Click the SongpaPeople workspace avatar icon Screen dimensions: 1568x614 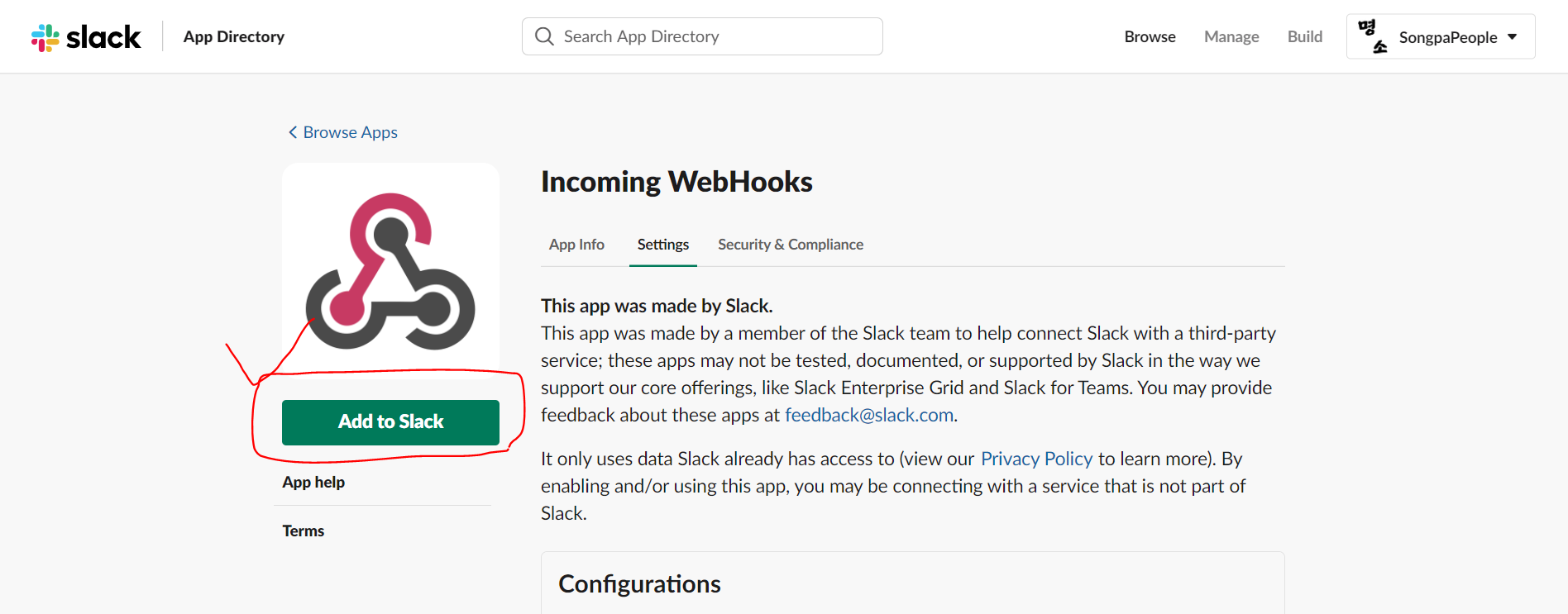tap(1373, 36)
